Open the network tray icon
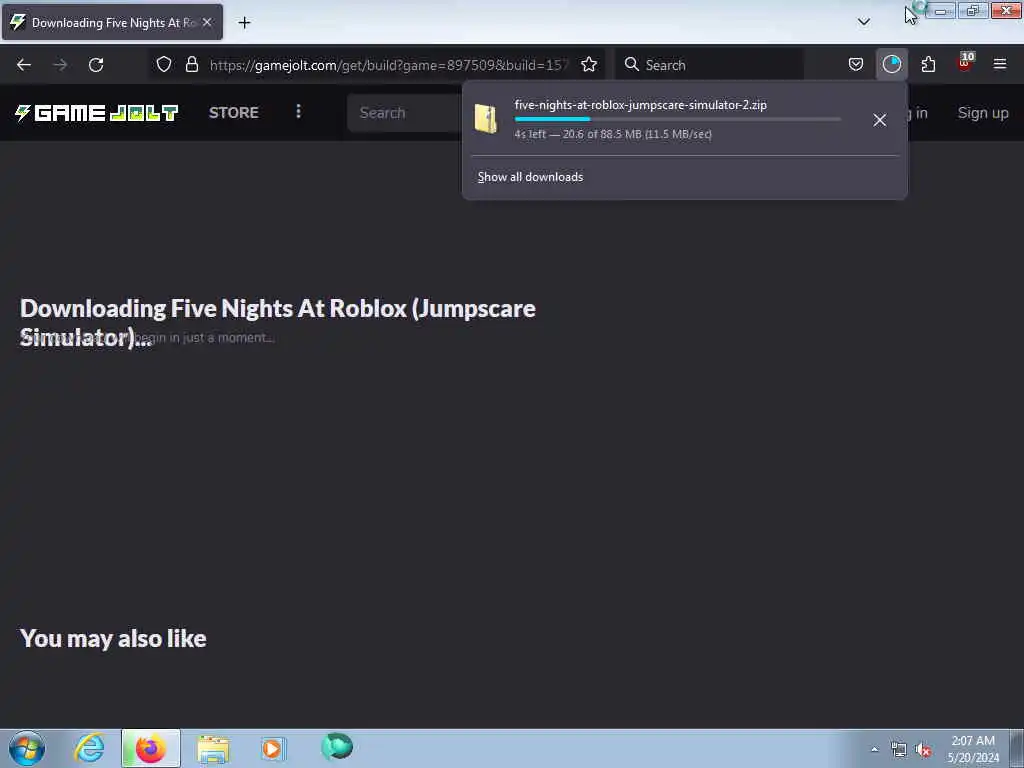This screenshot has height=768, width=1024. click(899, 750)
